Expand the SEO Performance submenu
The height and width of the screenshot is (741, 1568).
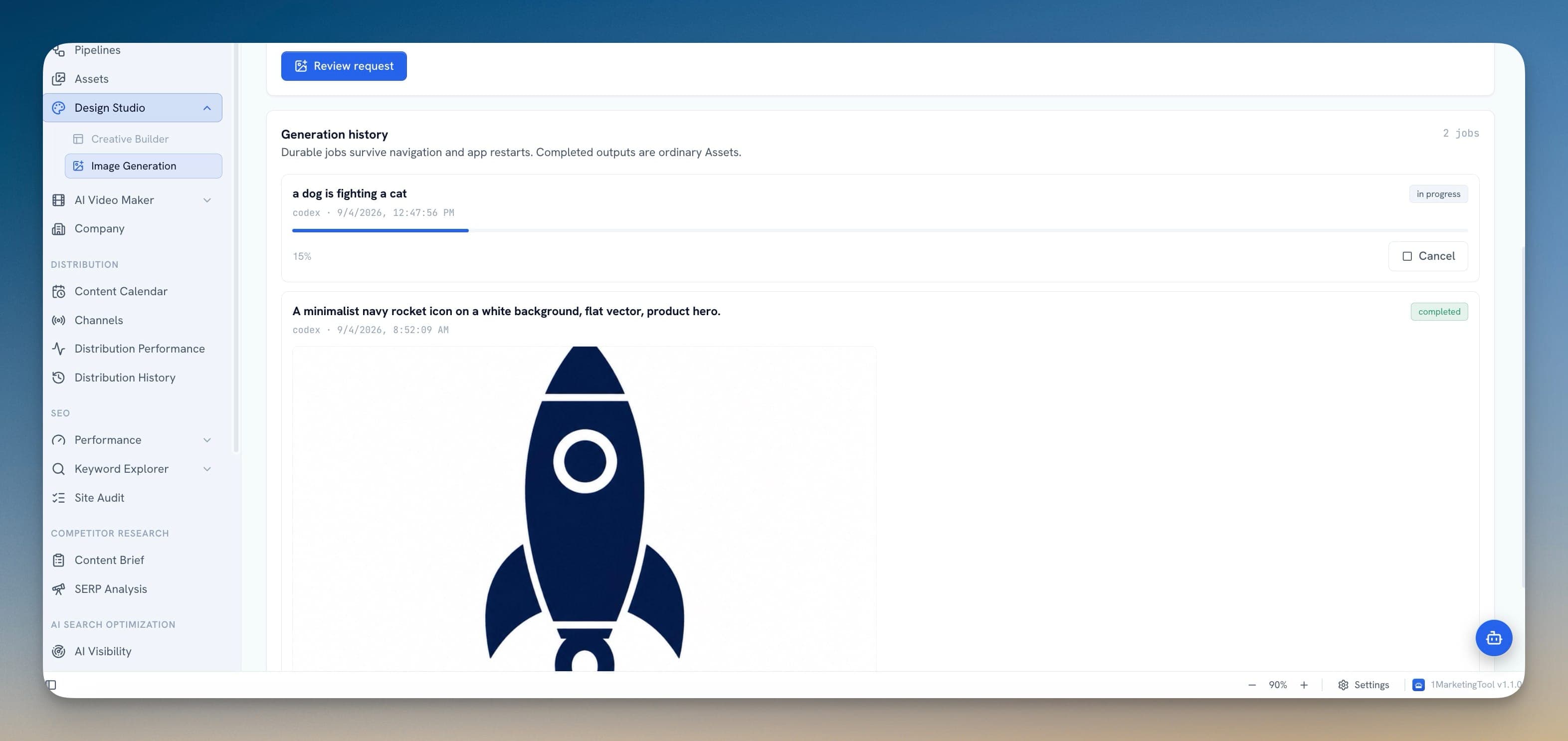207,440
